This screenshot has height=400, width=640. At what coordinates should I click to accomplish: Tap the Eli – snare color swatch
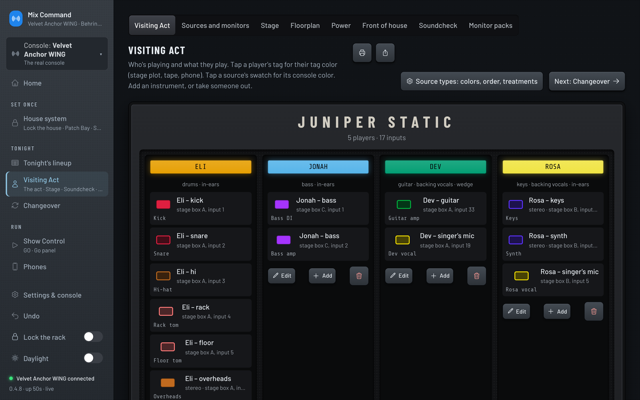[x=163, y=240]
